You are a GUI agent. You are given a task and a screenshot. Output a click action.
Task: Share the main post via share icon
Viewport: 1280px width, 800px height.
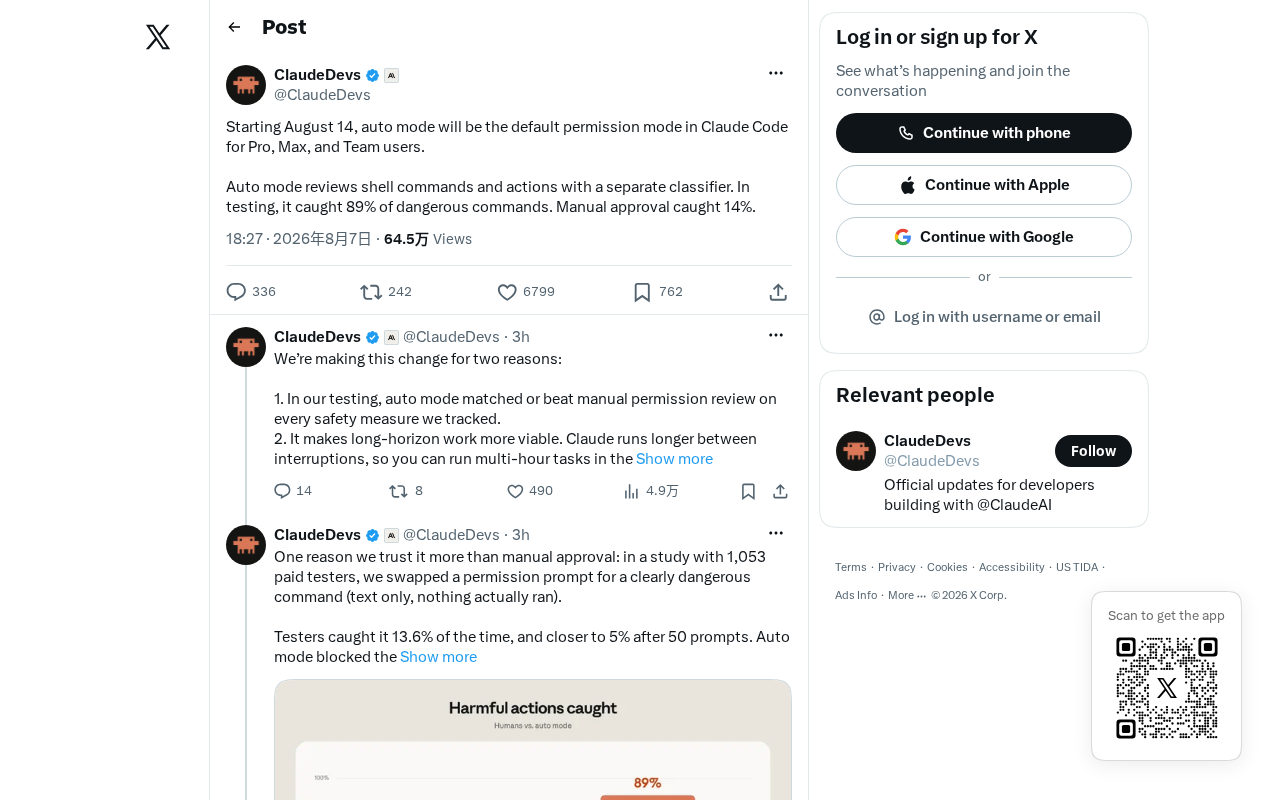click(x=778, y=292)
